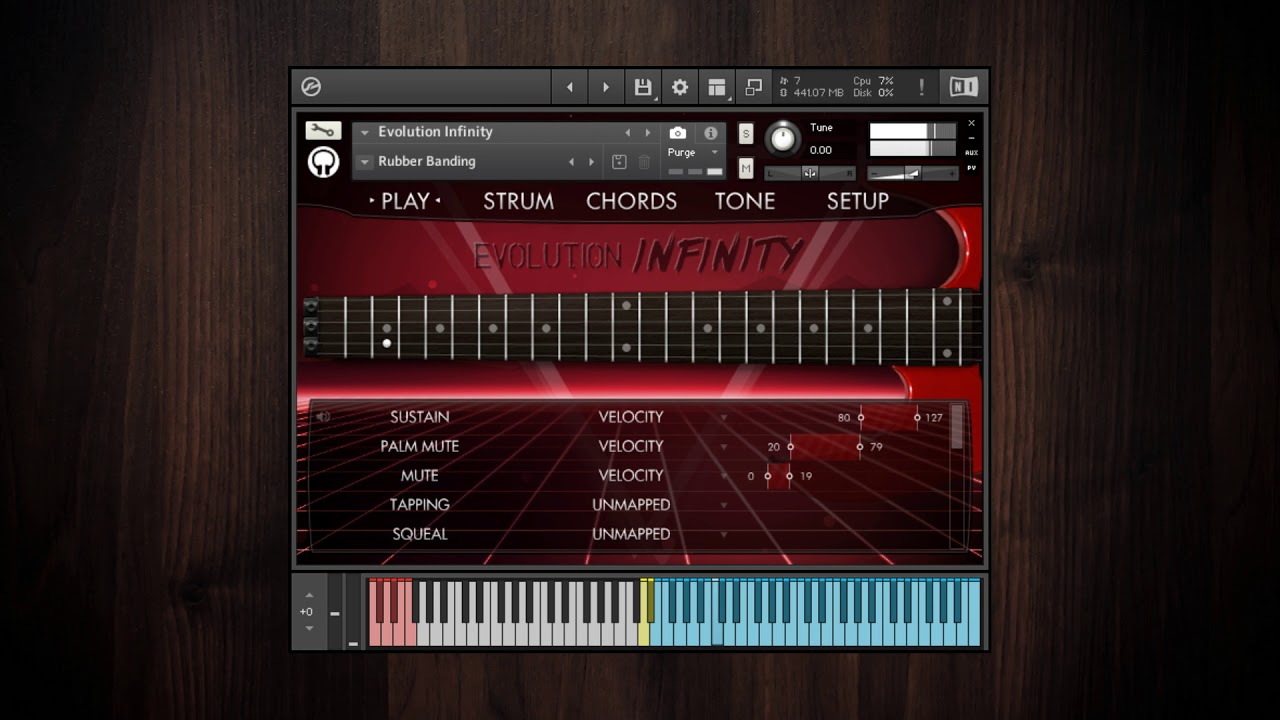Screen dimensions: 1280x720
Task: Select the TAPPING articulation
Action: click(420, 504)
